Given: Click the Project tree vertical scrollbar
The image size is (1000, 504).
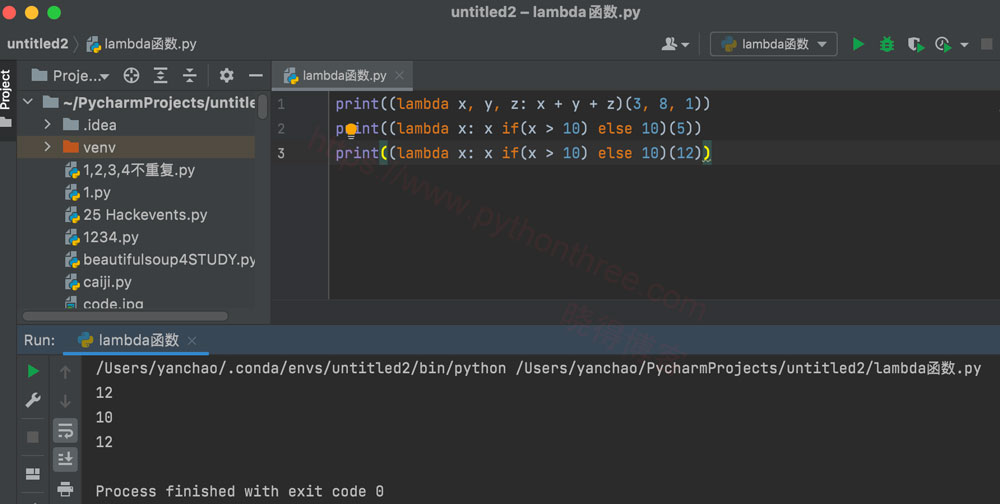Looking at the screenshot, I should coord(263,107).
